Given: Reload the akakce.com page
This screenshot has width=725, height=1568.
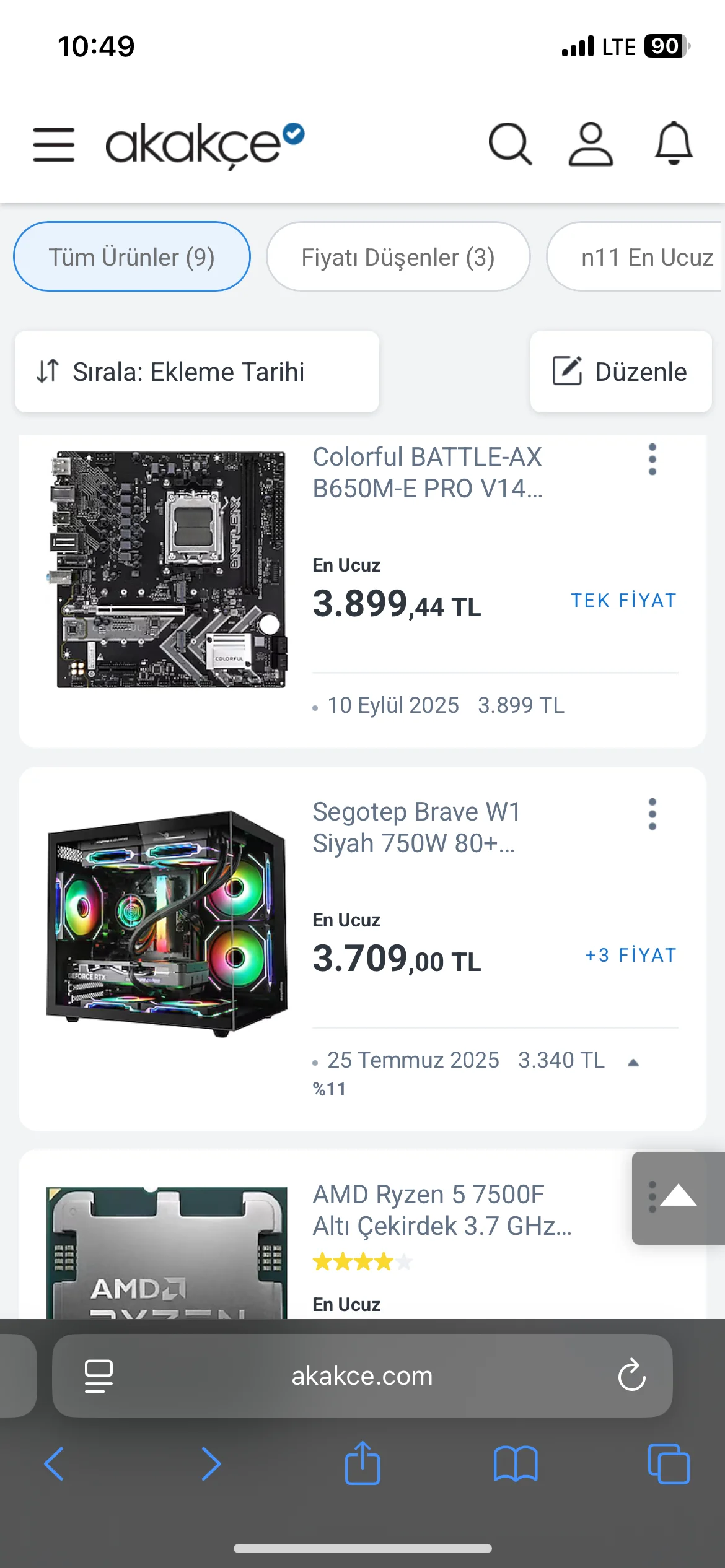Looking at the screenshot, I should (x=631, y=1375).
